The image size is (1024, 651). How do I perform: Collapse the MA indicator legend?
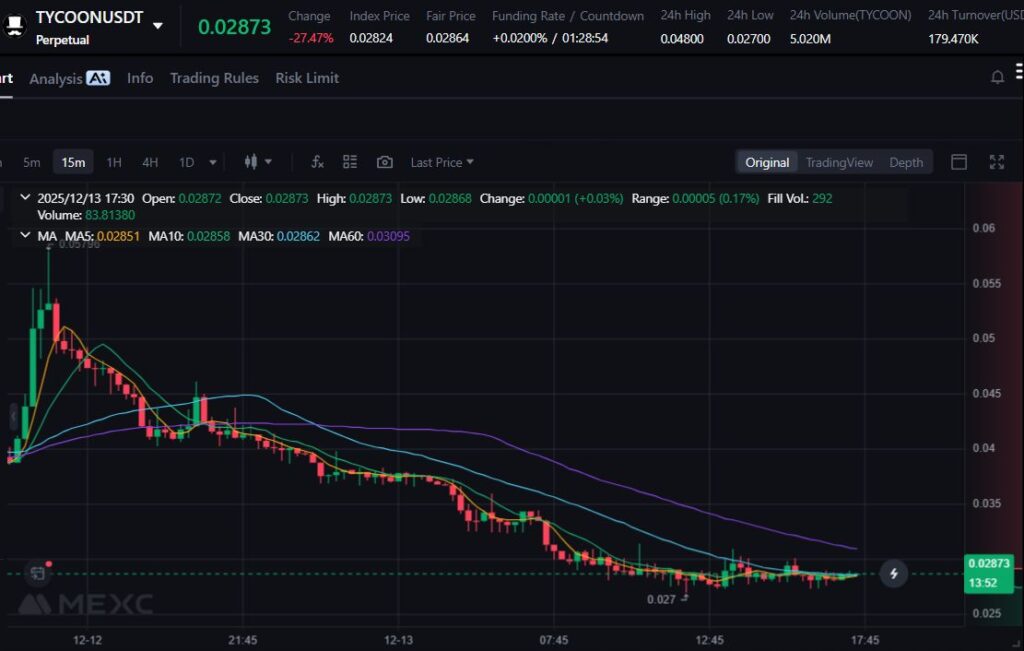(x=25, y=236)
